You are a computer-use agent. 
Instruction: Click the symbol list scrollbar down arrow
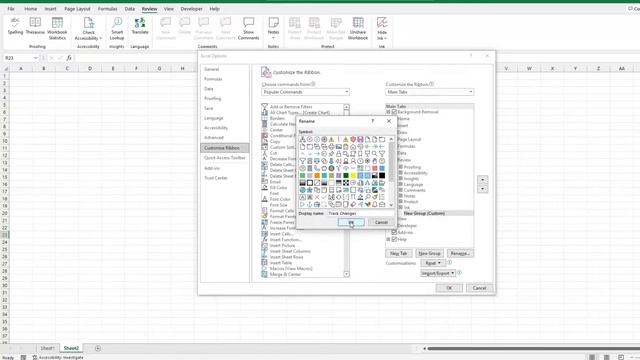391,205
